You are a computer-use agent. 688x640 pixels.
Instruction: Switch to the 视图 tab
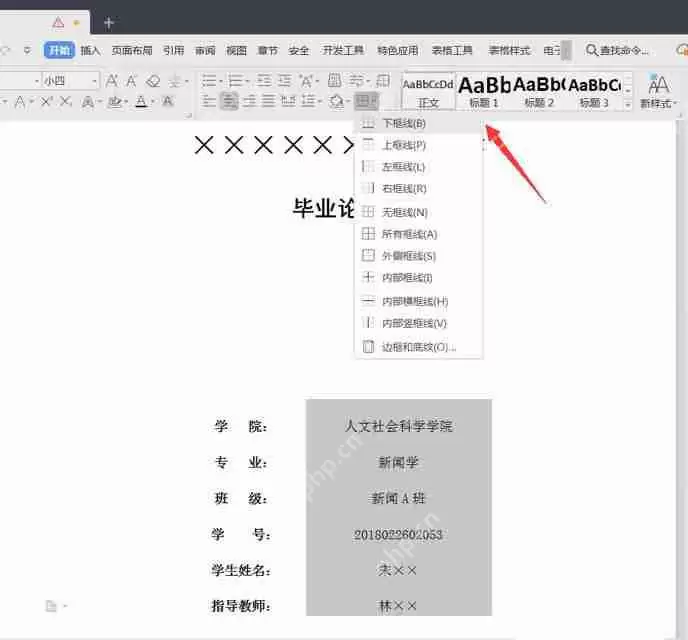[236, 50]
